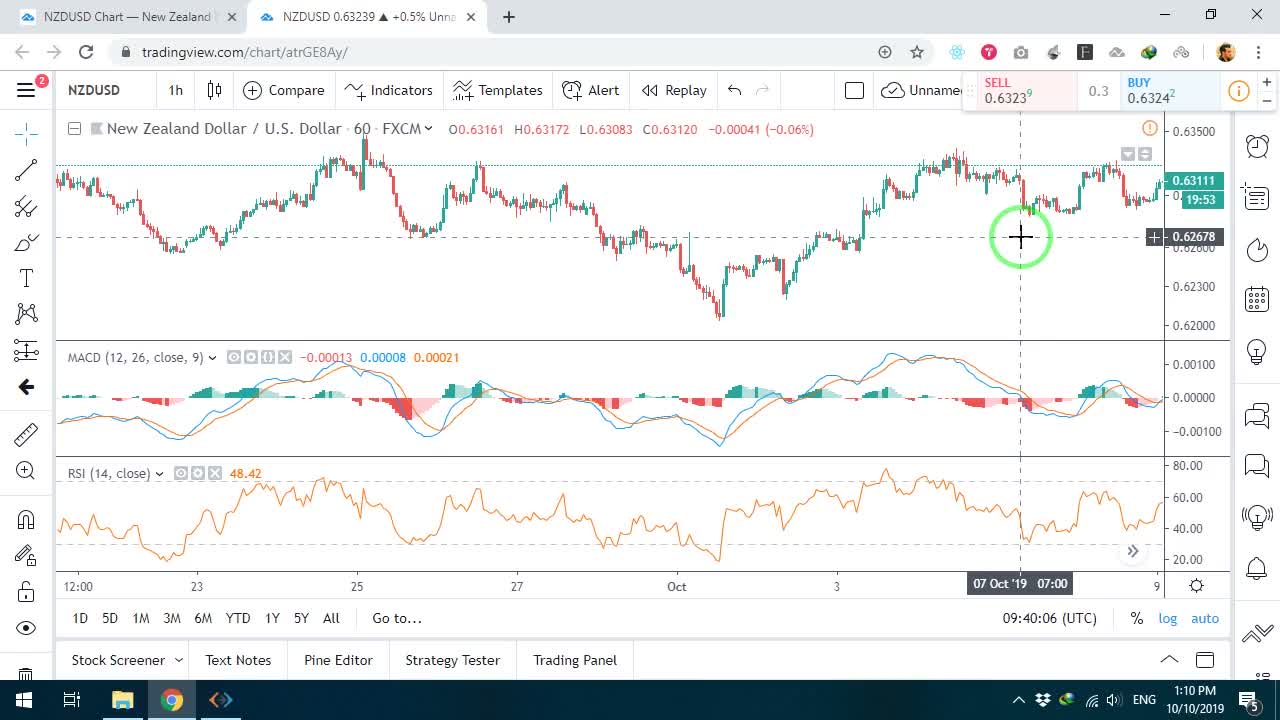Toggle stay in drawing mode pencil-lock
Image resolution: width=1280 pixels, height=720 pixels.
tap(26, 555)
